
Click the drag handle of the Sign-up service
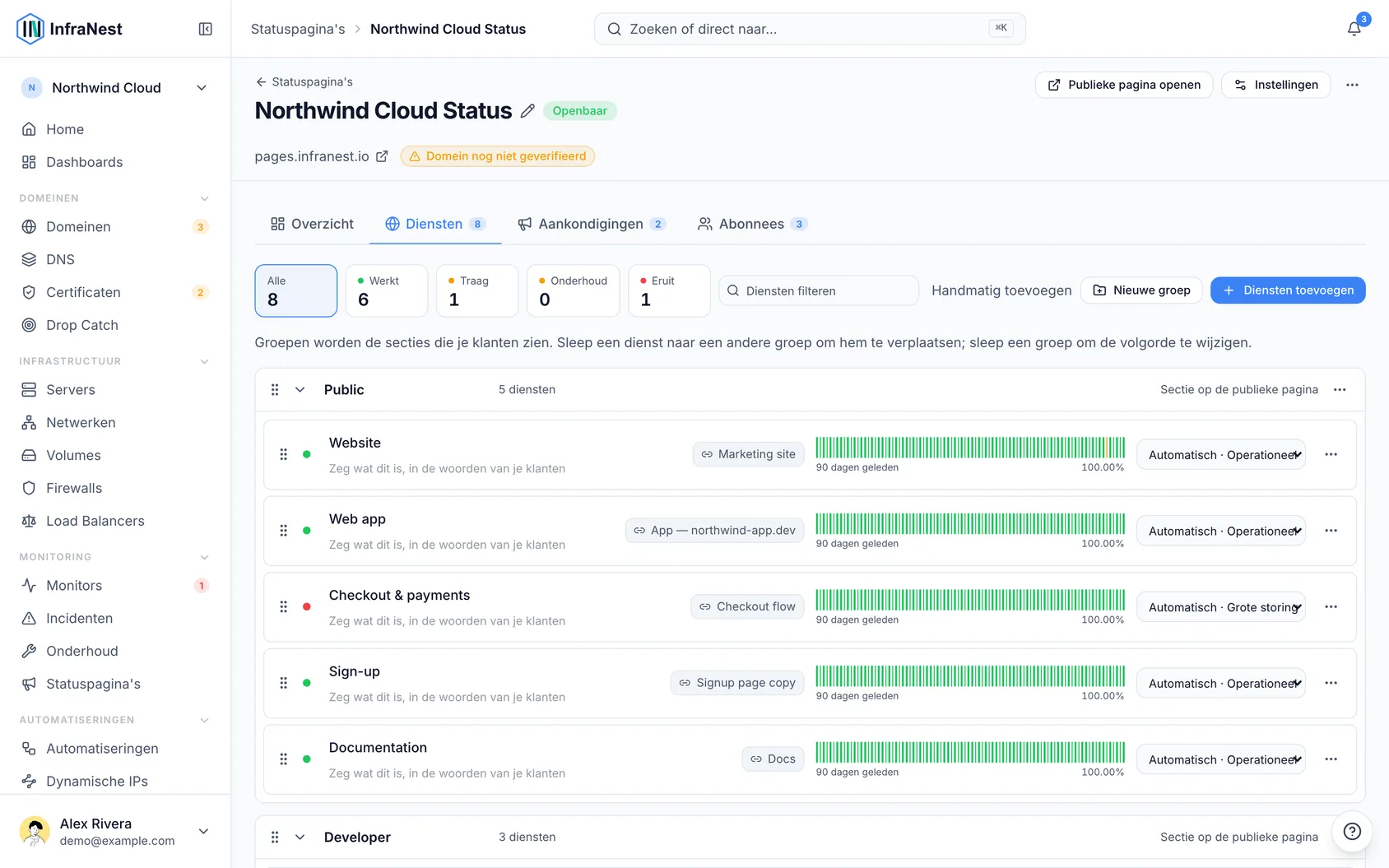[x=283, y=683]
